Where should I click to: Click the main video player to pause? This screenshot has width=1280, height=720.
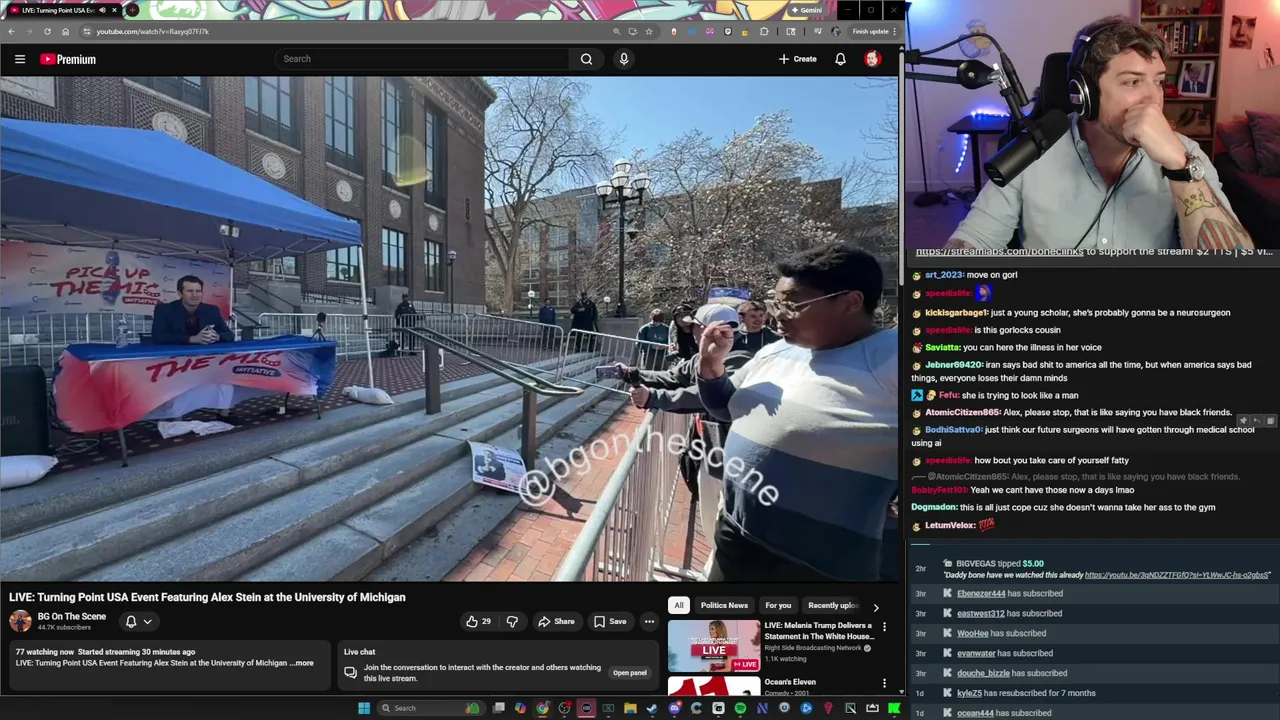point(449,329)
